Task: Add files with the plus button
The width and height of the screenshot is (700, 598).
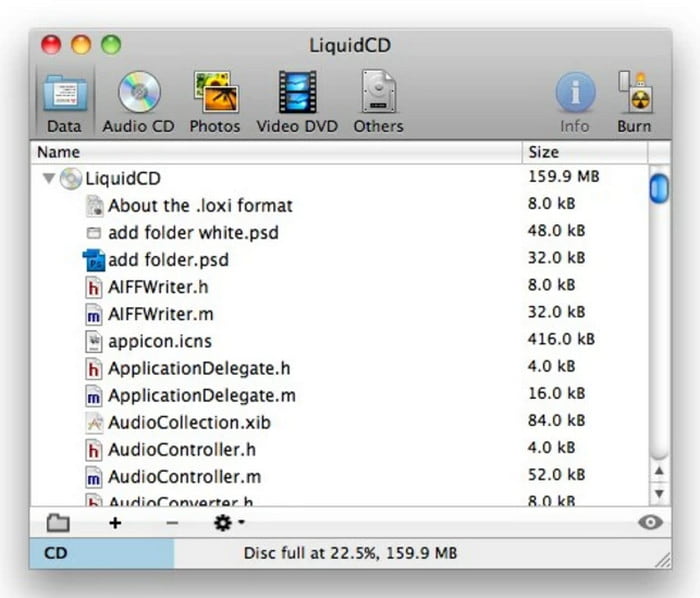Action: [115, 523]
